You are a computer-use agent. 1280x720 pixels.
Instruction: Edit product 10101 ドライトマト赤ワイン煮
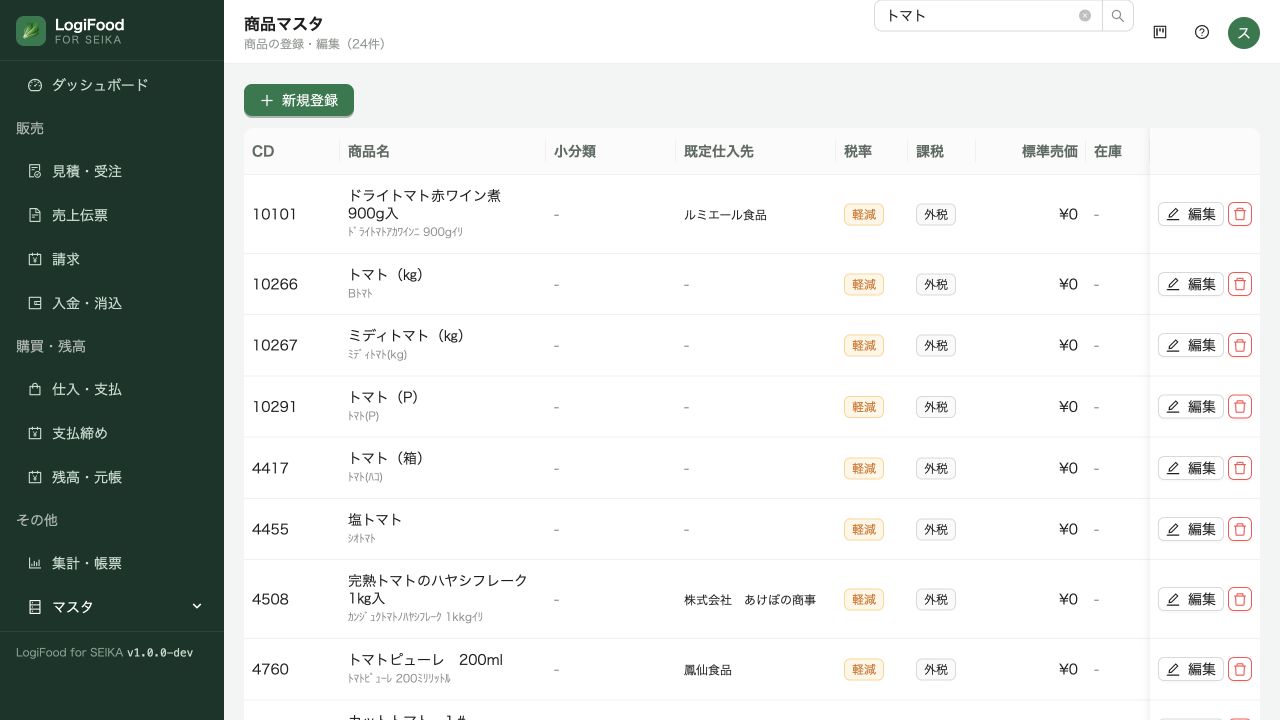click(1191, 214)
